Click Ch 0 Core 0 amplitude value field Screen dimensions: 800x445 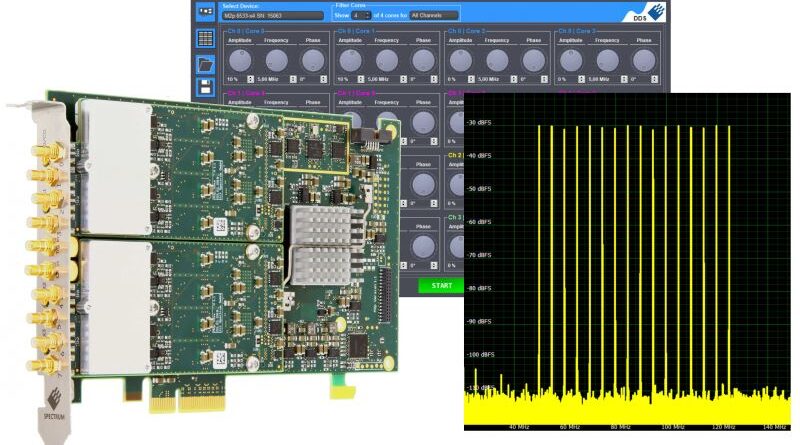232,78
